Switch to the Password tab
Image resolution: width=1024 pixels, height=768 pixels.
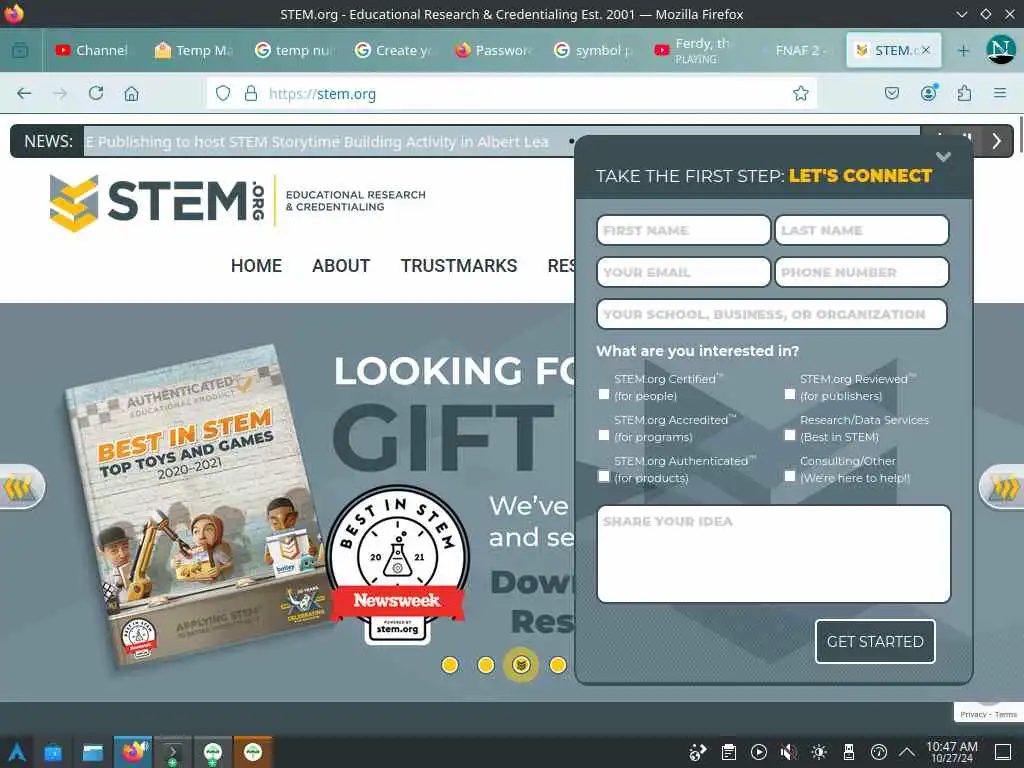tap(494, 50)
